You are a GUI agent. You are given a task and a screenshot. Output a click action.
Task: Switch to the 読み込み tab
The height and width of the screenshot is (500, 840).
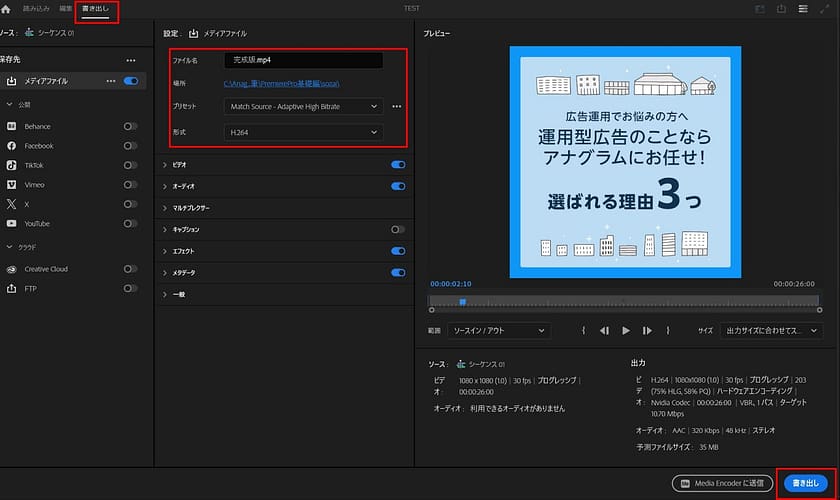37,9
